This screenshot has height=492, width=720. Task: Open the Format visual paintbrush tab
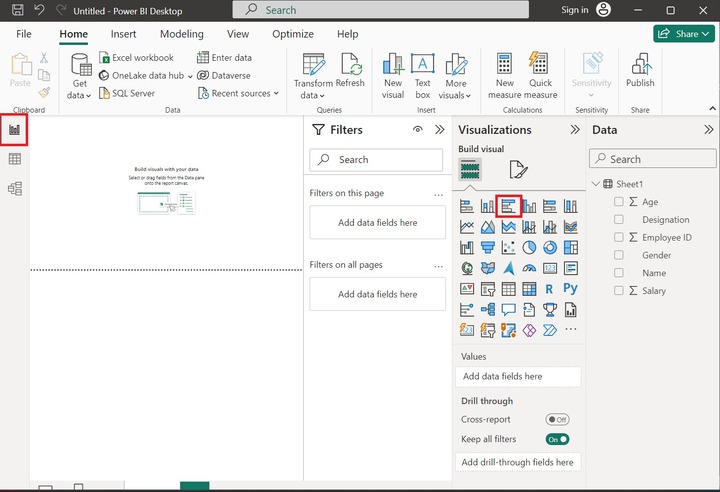517,169
